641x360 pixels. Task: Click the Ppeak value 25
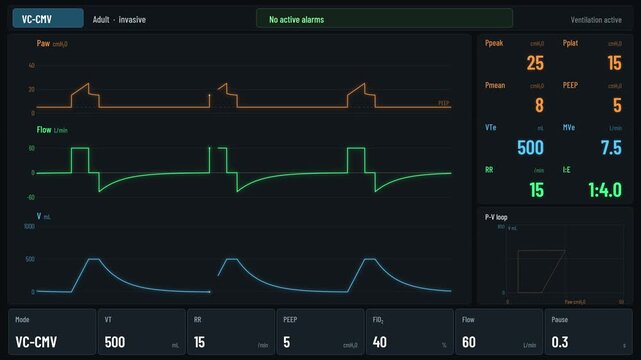535,63
